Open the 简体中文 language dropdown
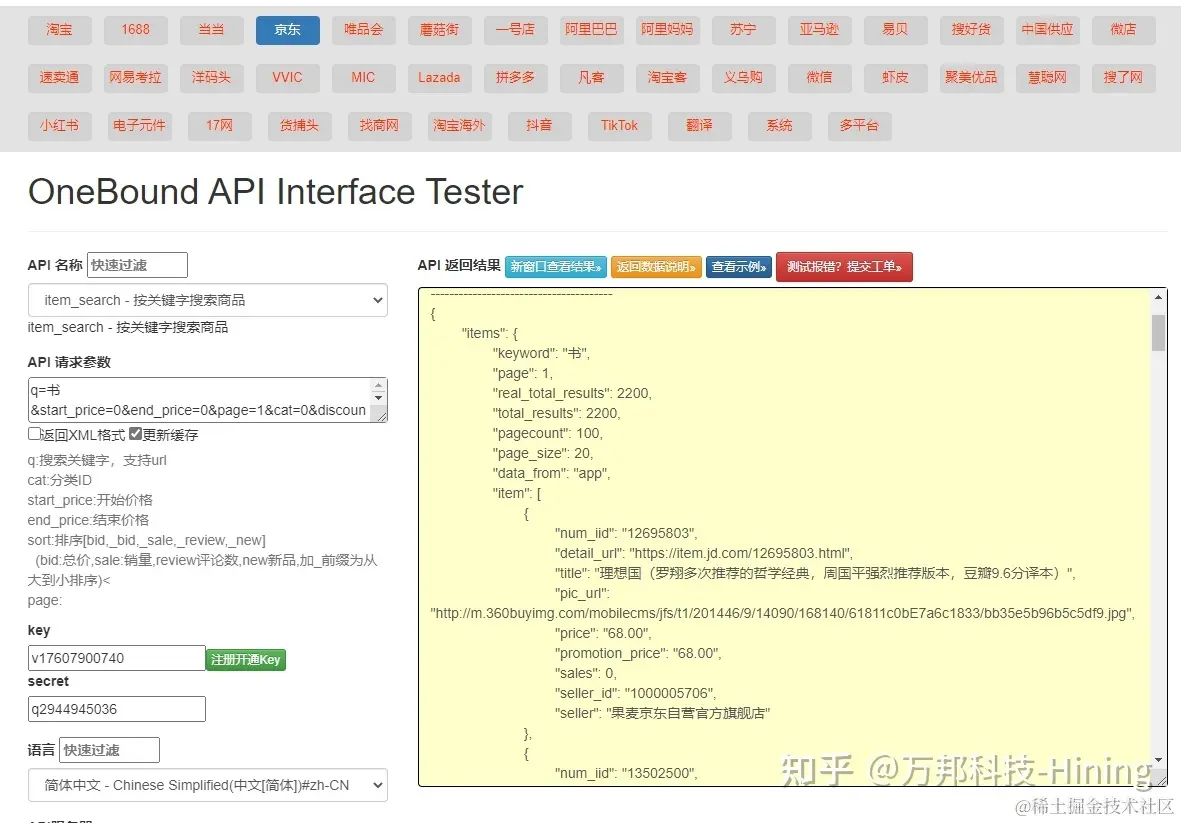Image resolution: width=1181 pixels, height=823 pixels. coord(208,785)
